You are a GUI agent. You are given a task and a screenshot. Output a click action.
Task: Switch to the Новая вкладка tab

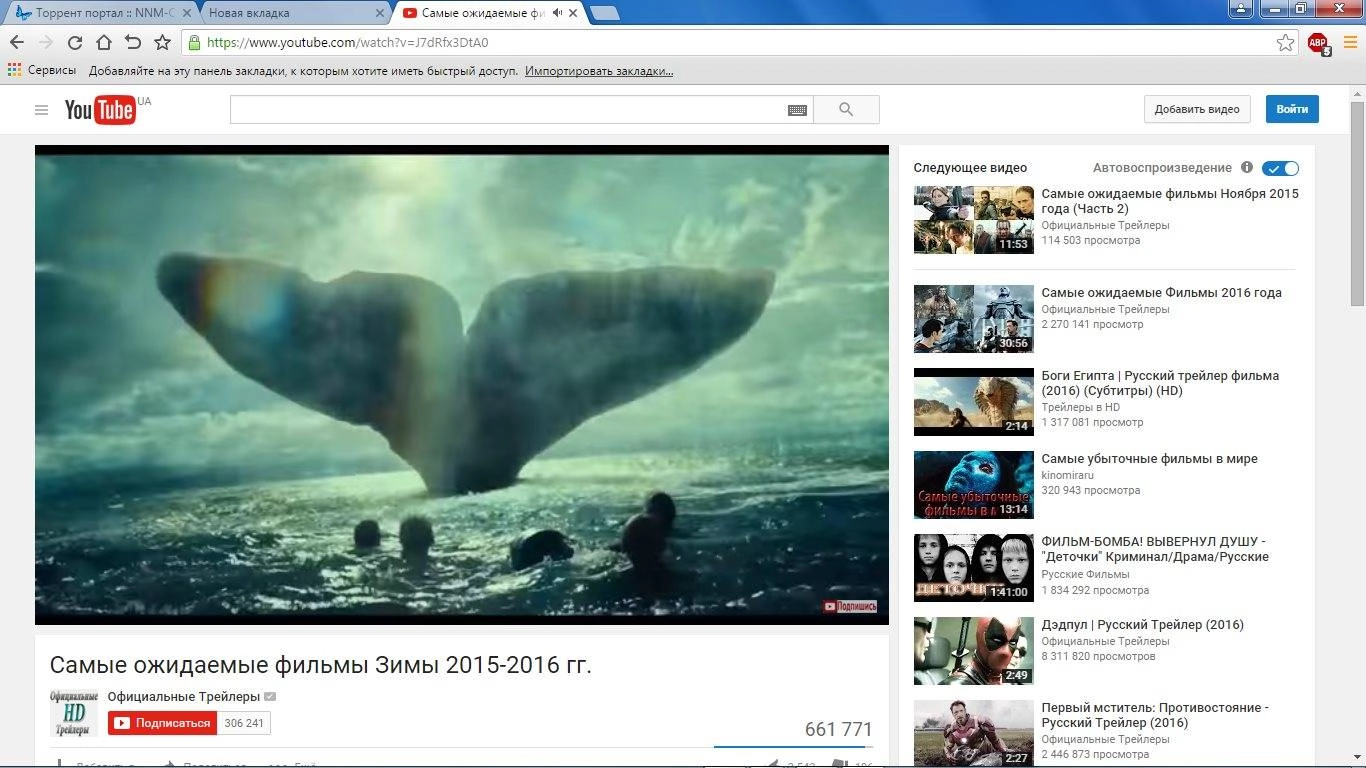(x=292, y=13)
